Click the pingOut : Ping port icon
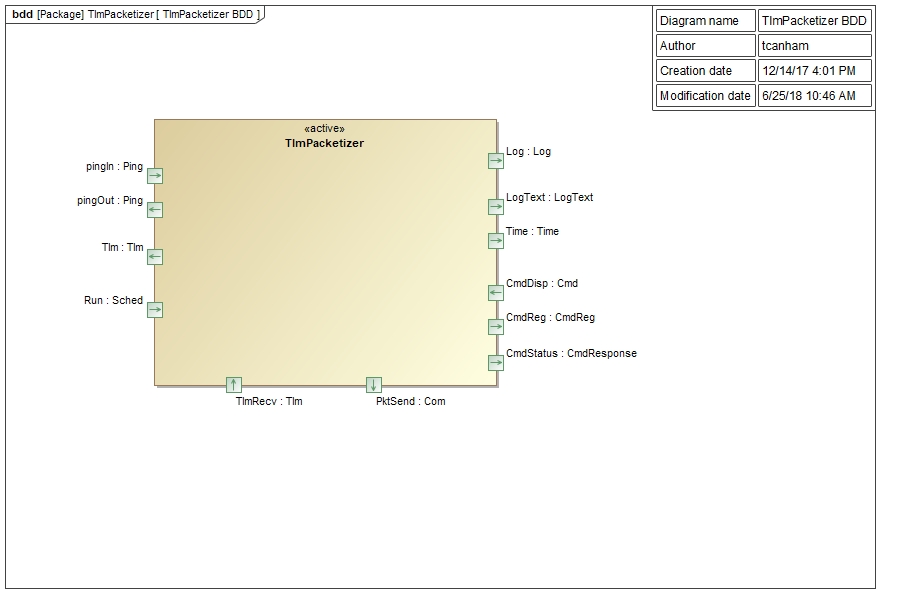 pos(155,210)
